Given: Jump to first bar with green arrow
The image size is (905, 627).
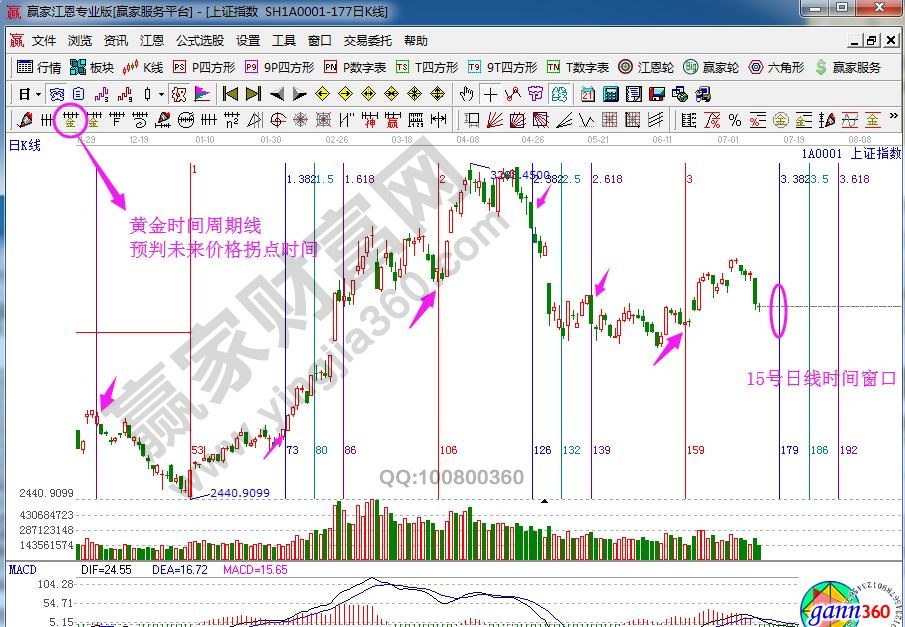Looking at the screenshot, I should click(230, 94).
